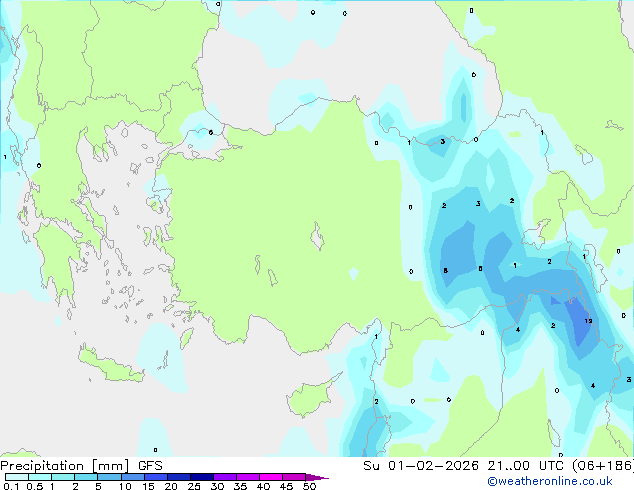Click the word "Precipitation" in the map title
The height and width of the screenshot is (490, 634).
point(42,466)
